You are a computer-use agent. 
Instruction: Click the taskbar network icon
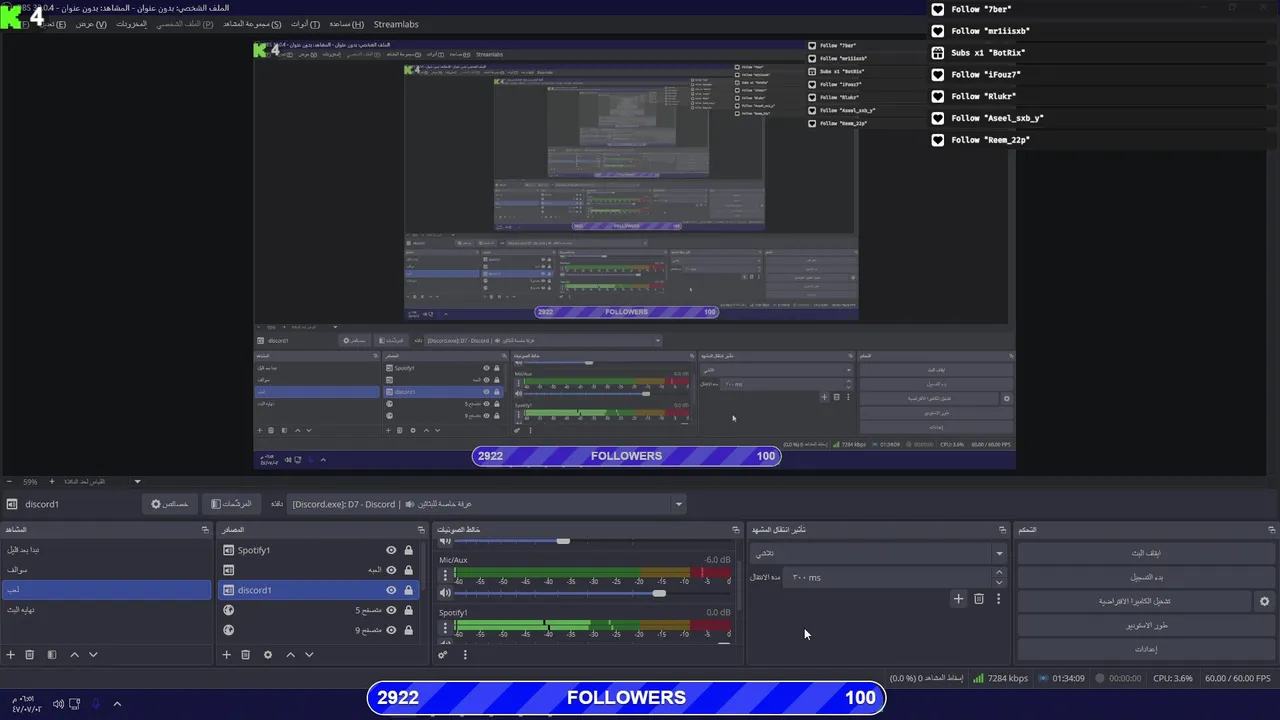tap(75, 704)
